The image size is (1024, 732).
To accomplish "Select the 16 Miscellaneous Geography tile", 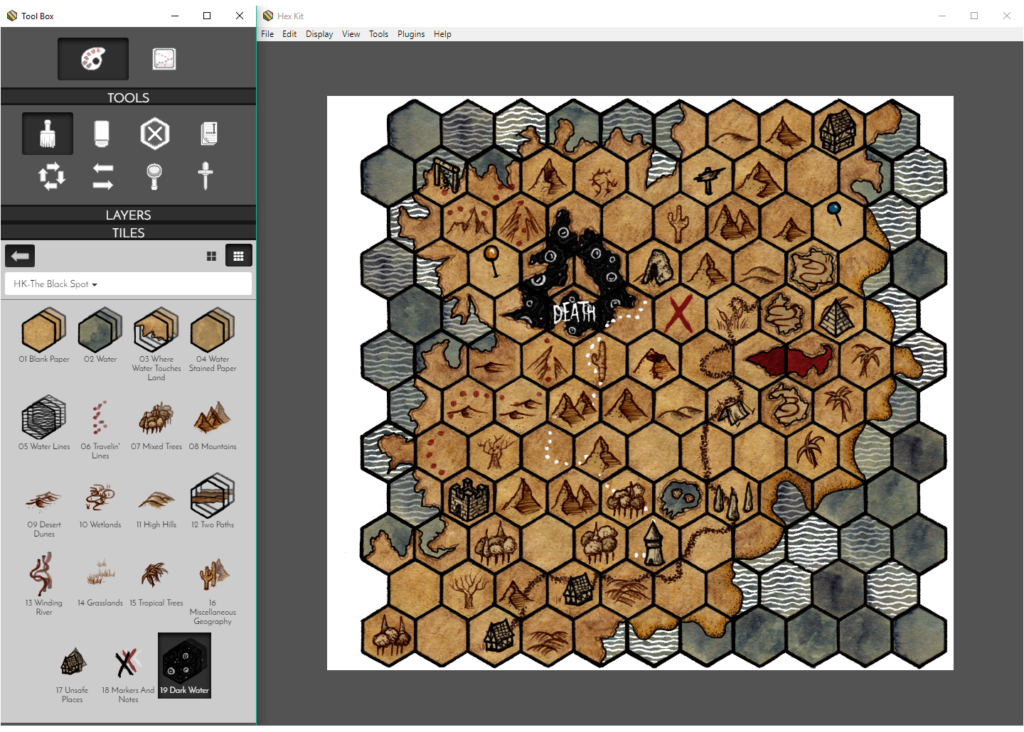I will coord(212,591).
